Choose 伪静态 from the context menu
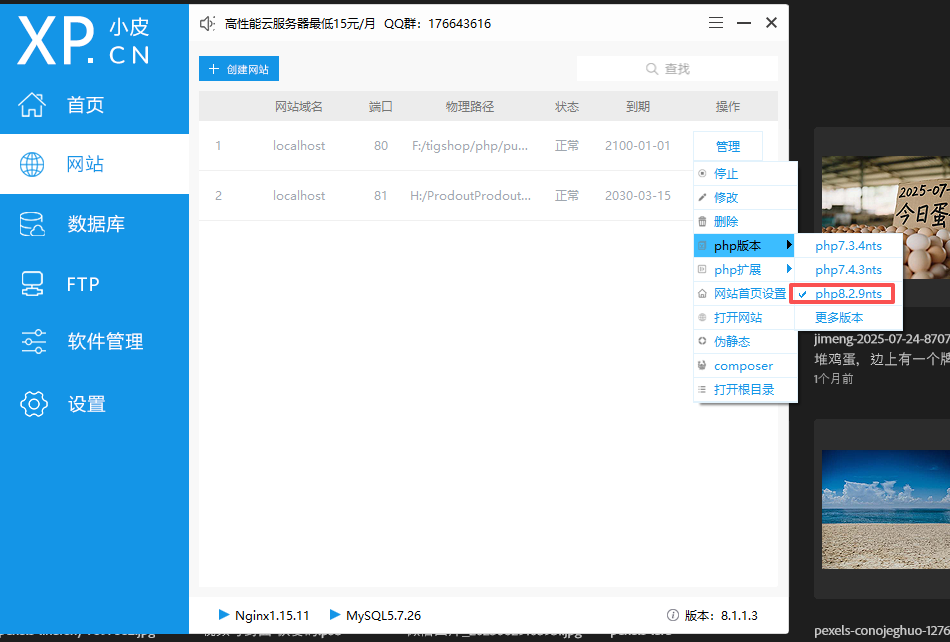Image resolution: width=950 pixels, height=642 pixels. point(731,342)
